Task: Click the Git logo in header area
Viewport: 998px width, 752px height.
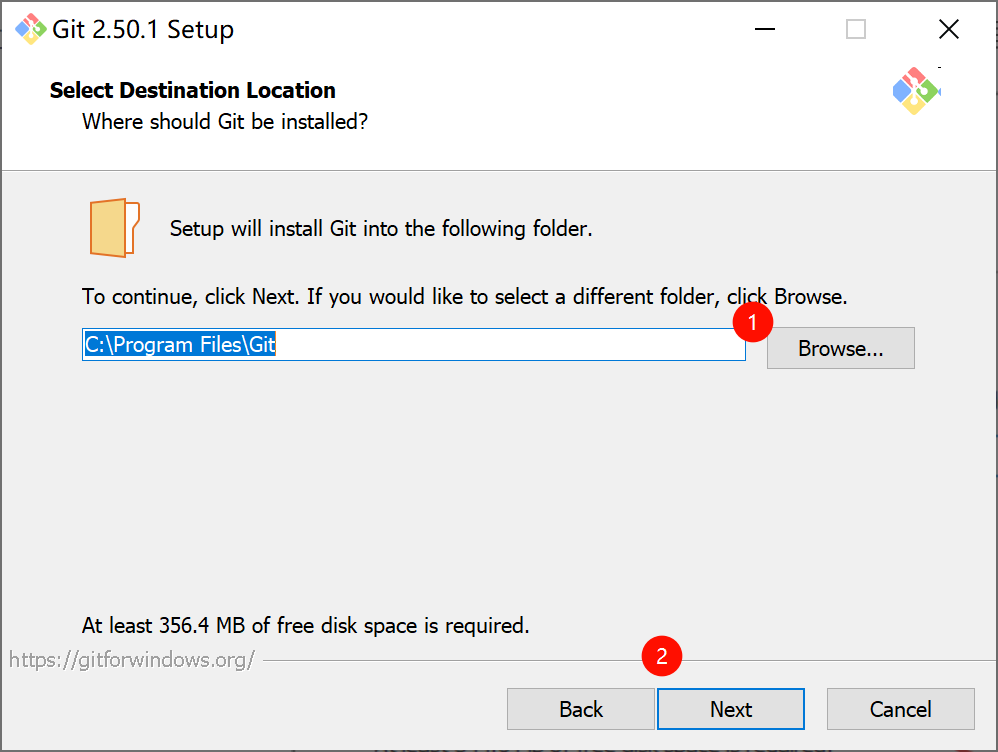Action: coord(916,91)
